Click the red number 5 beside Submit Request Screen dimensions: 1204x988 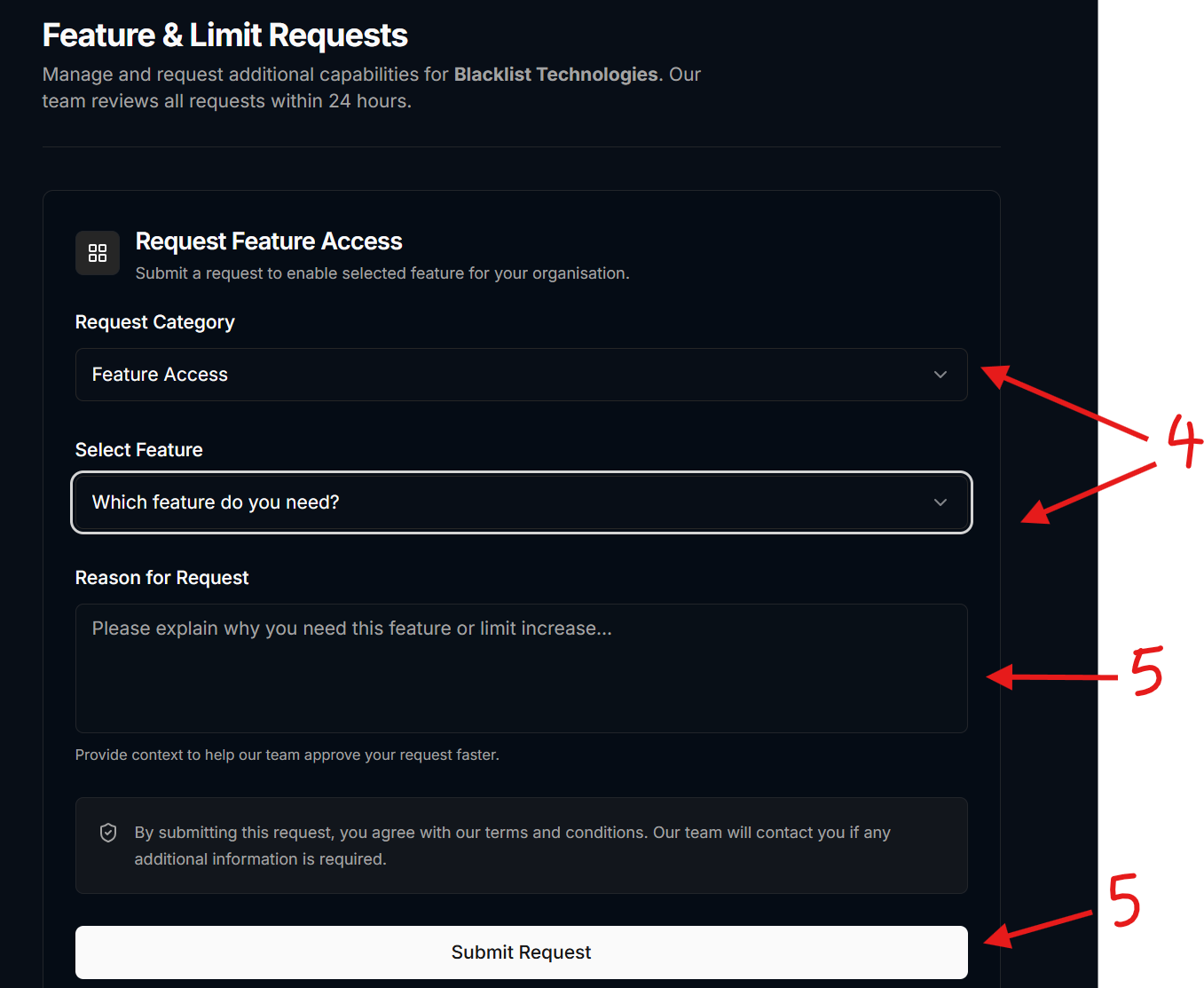click(x=1124, y=900)
